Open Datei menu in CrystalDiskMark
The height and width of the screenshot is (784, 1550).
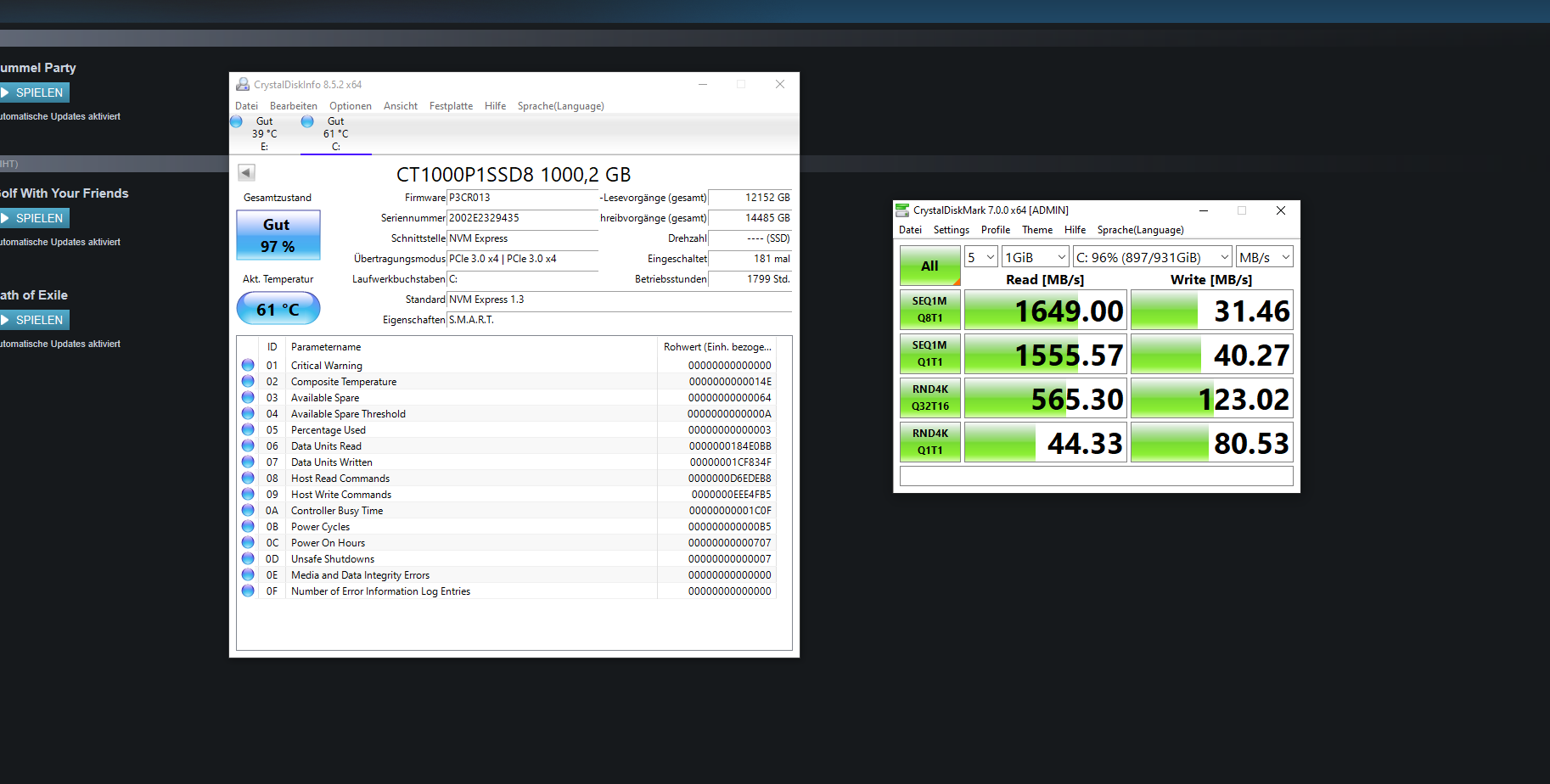click(x=910, y=230)
